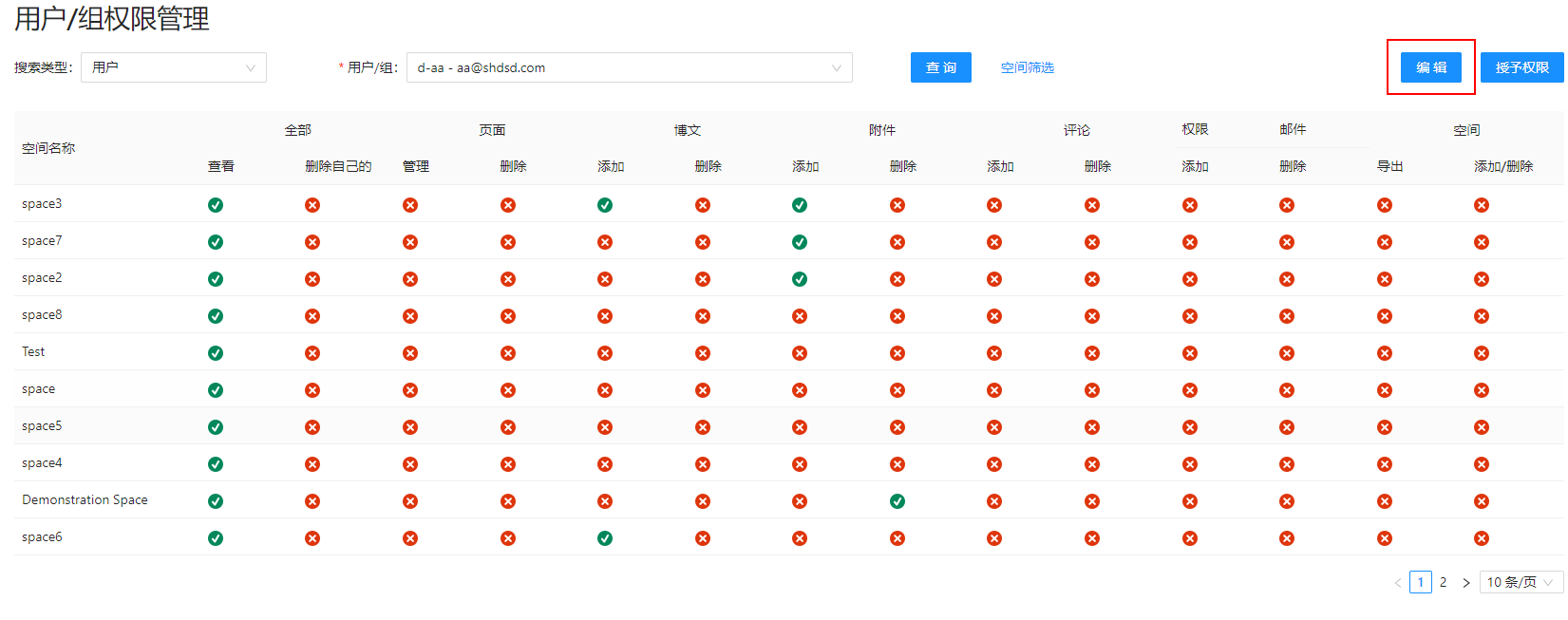
Task: Click space2 blog add green check icon
Action: click(x=800, y=279)
